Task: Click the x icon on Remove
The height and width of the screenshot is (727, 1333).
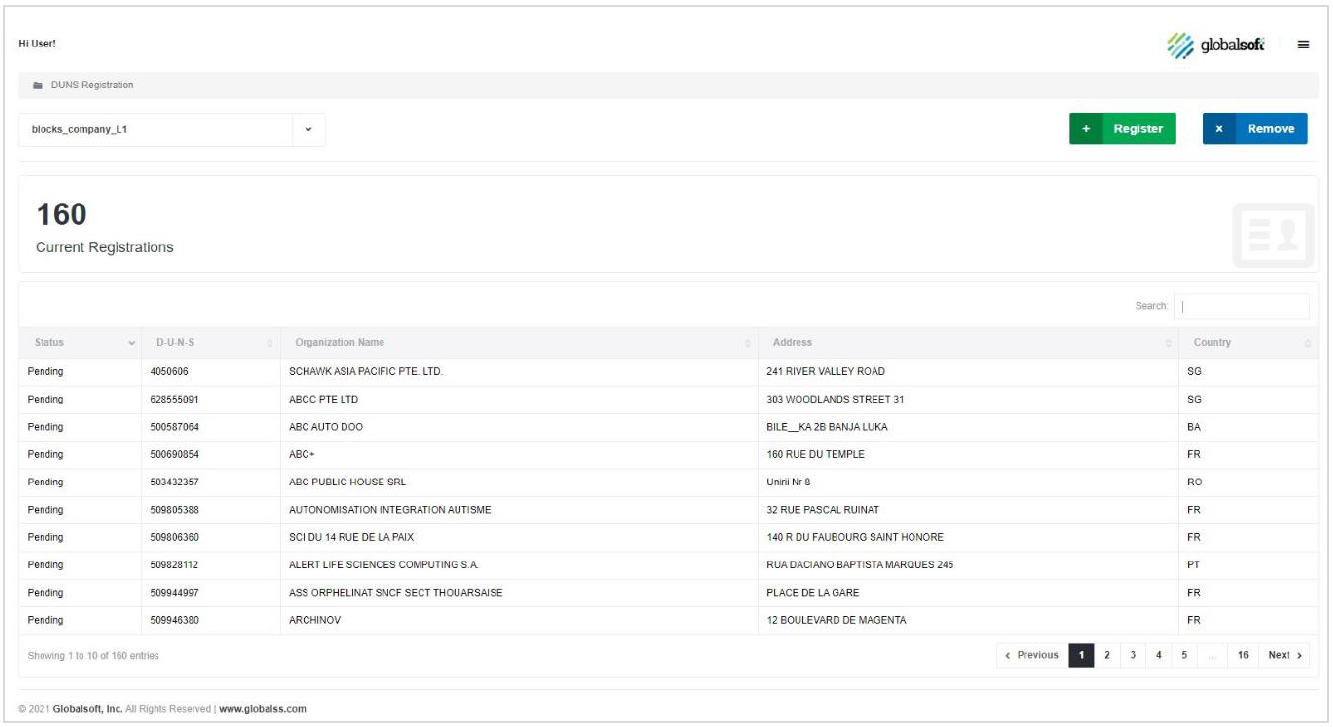Action: [1219, 129]
